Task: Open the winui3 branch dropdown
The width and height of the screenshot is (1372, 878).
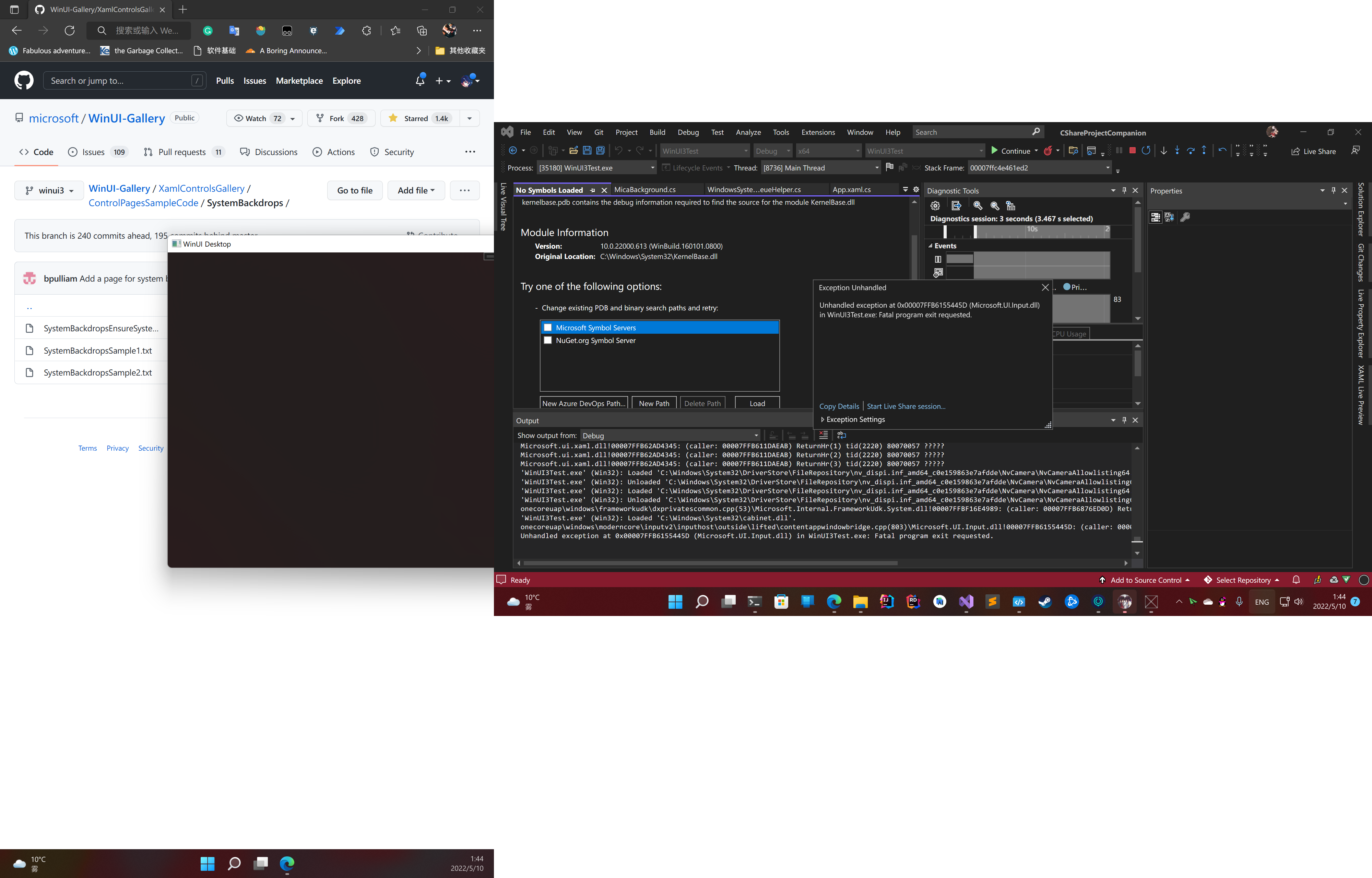Action: point(49,190)
